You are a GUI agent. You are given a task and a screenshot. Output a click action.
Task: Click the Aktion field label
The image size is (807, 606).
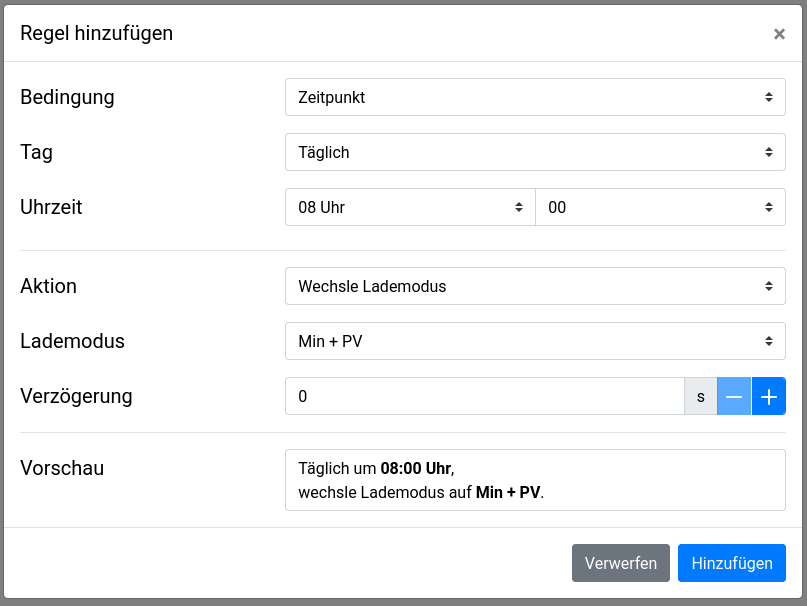click(49, 286)
